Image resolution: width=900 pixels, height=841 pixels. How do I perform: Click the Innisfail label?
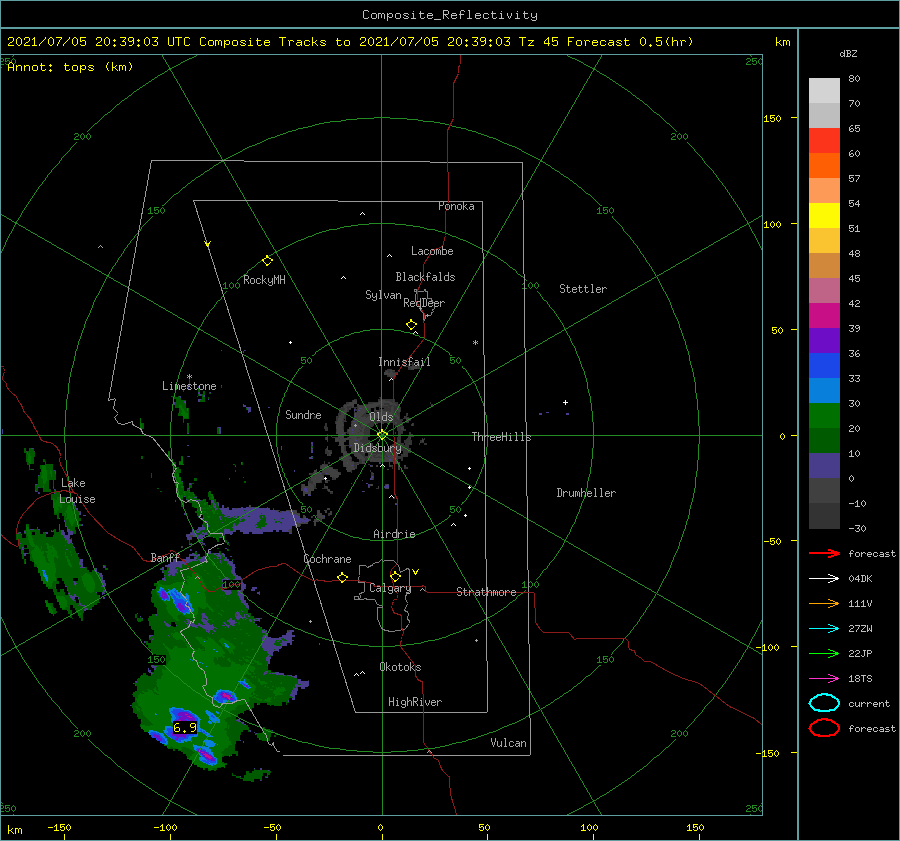point(404,362)
